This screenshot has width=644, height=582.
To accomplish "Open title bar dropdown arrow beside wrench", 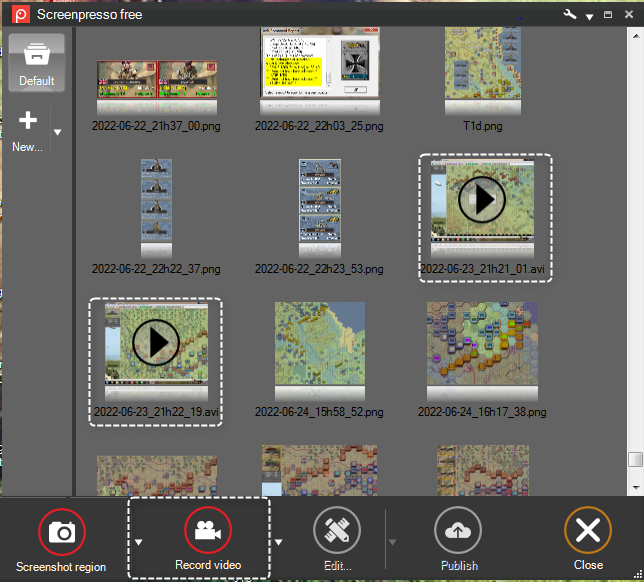I will 589,17.
